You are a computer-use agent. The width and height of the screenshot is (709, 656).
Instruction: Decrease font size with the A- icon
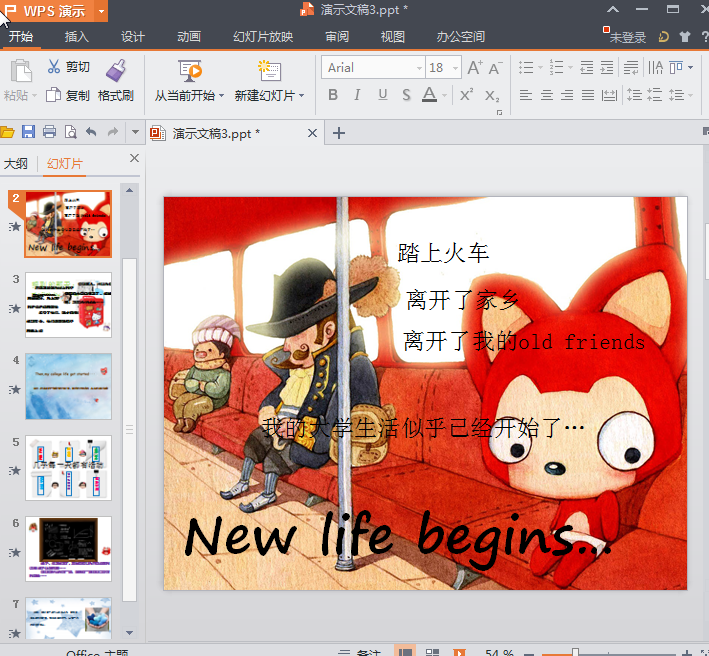(495, 68)
